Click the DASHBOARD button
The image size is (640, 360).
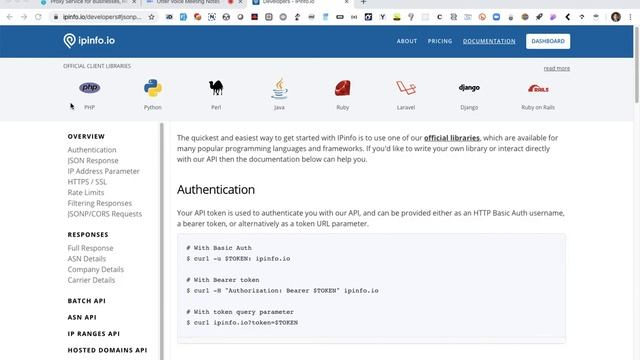(x=548, y=41)
